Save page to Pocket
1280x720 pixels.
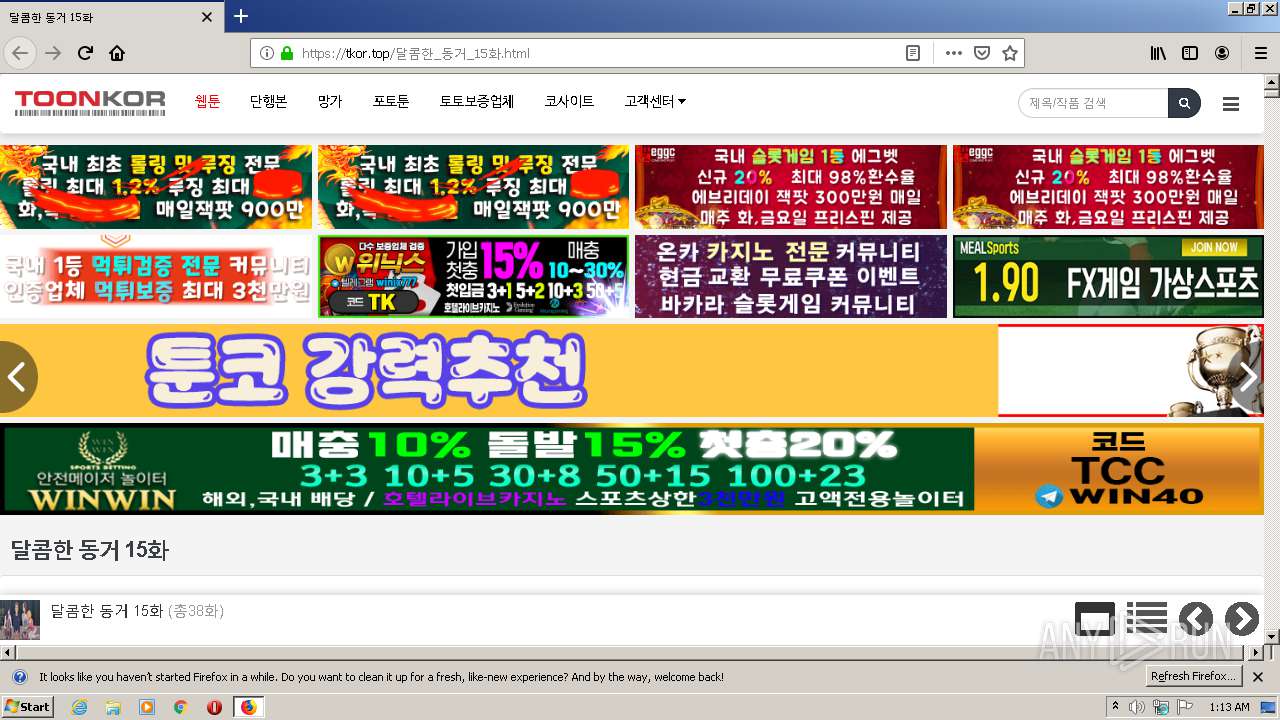pyautogui.click(x=982, y=53)
